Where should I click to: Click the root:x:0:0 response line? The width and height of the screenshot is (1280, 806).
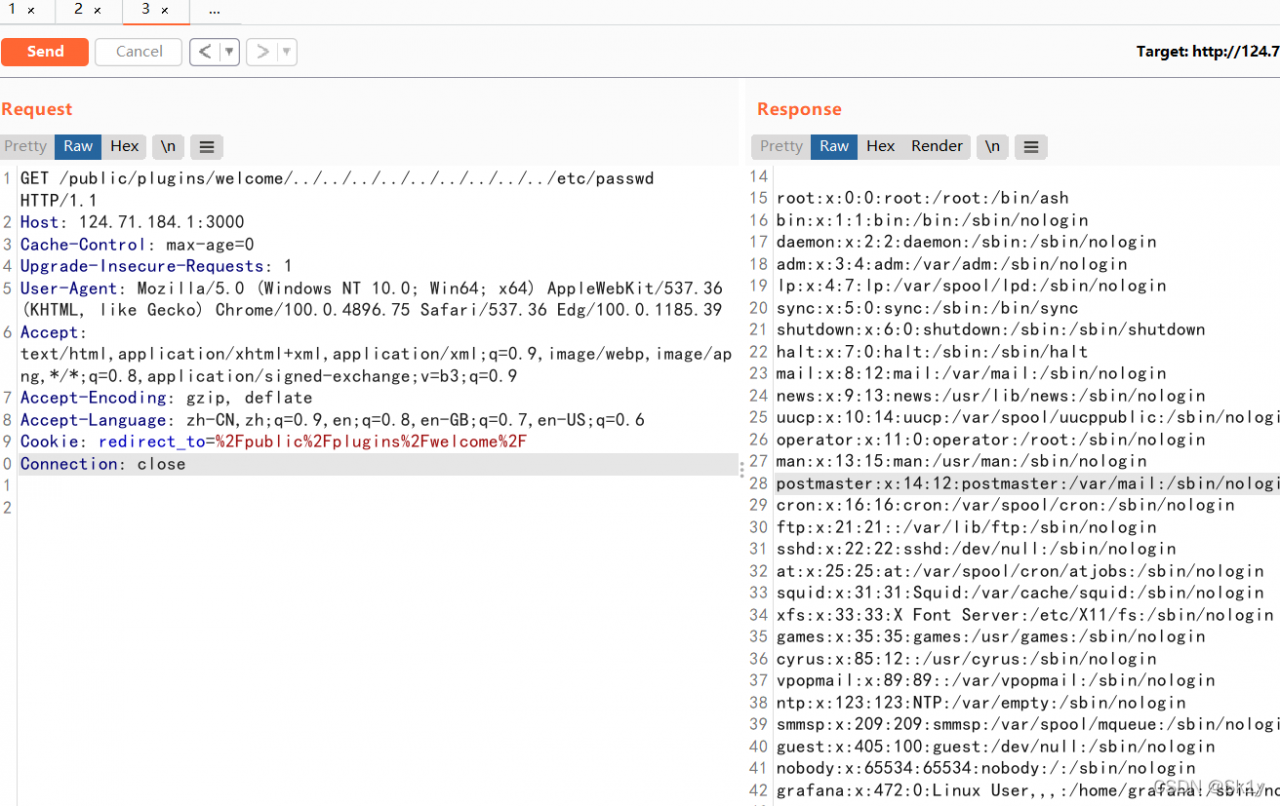point(922,198)
